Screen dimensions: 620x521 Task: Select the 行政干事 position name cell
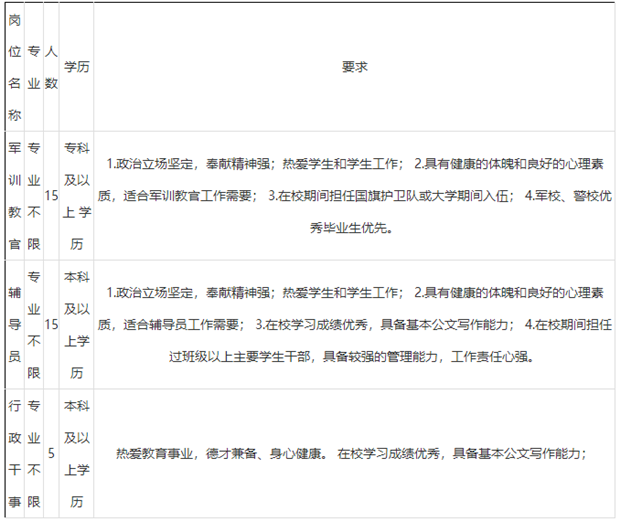pyautogui.click(x=14, y=453)
